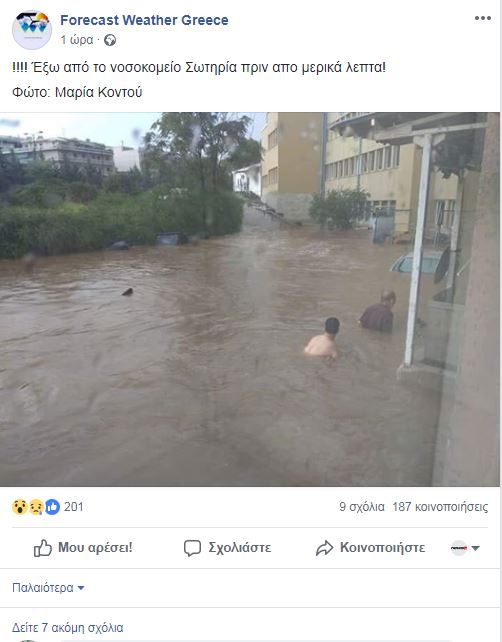This screenshot has width=502, height=642.
Task: Click the speech bubble comment icon
Action: (x=192, y=548)
